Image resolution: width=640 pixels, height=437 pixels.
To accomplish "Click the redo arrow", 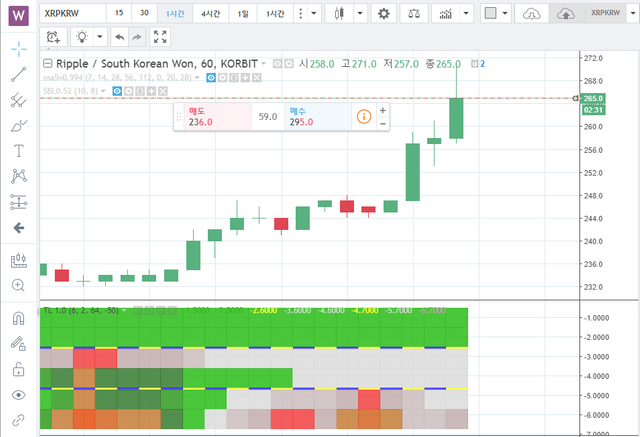I will click(x=137, y=37).
